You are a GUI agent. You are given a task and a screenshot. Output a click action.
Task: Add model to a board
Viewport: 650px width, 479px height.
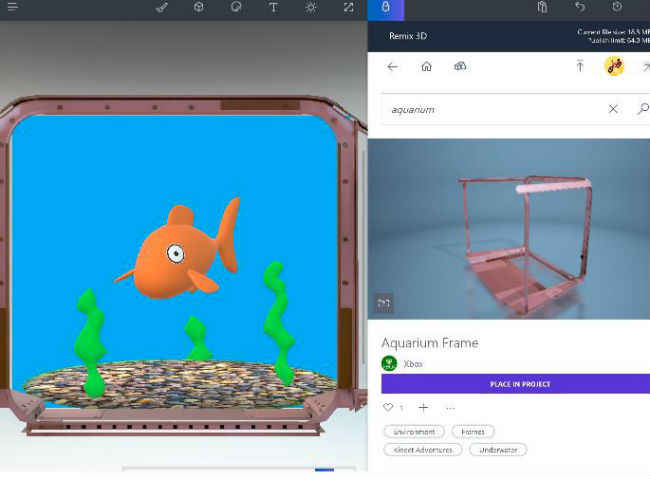coord(423,408)
